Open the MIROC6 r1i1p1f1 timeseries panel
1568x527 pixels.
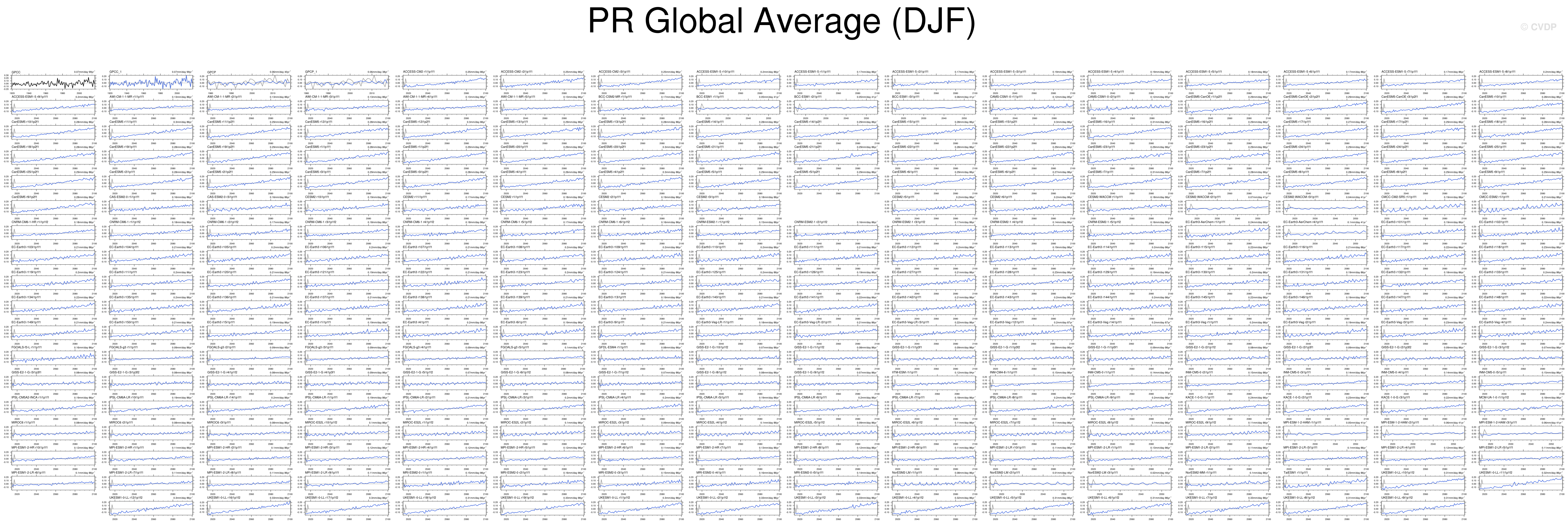[53, 432]
